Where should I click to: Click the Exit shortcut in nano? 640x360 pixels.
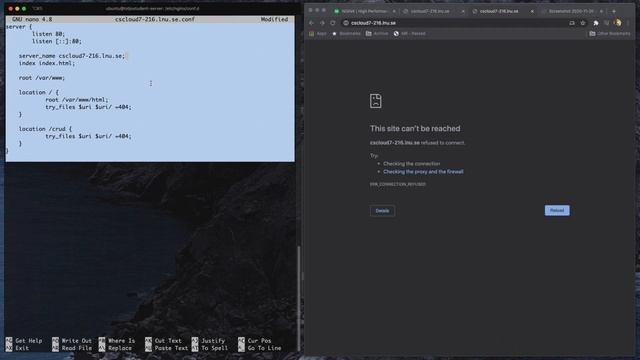pyautogui.click(x=18, y=348)
